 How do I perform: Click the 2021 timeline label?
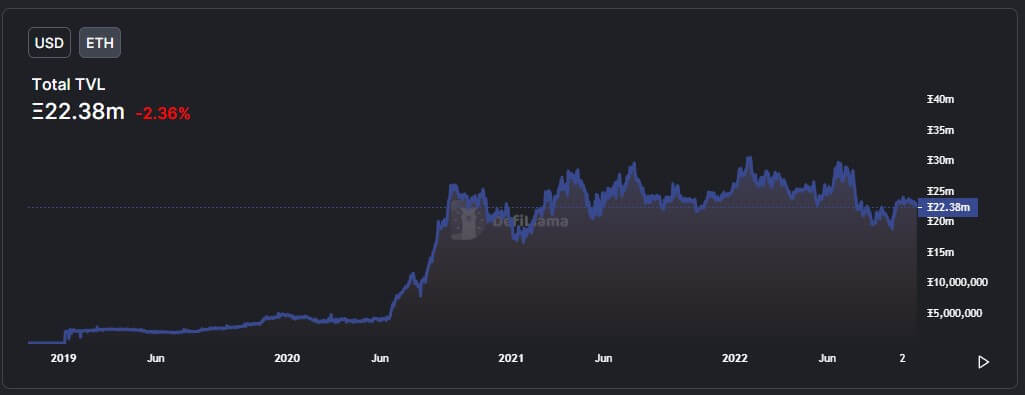[511, 358]
